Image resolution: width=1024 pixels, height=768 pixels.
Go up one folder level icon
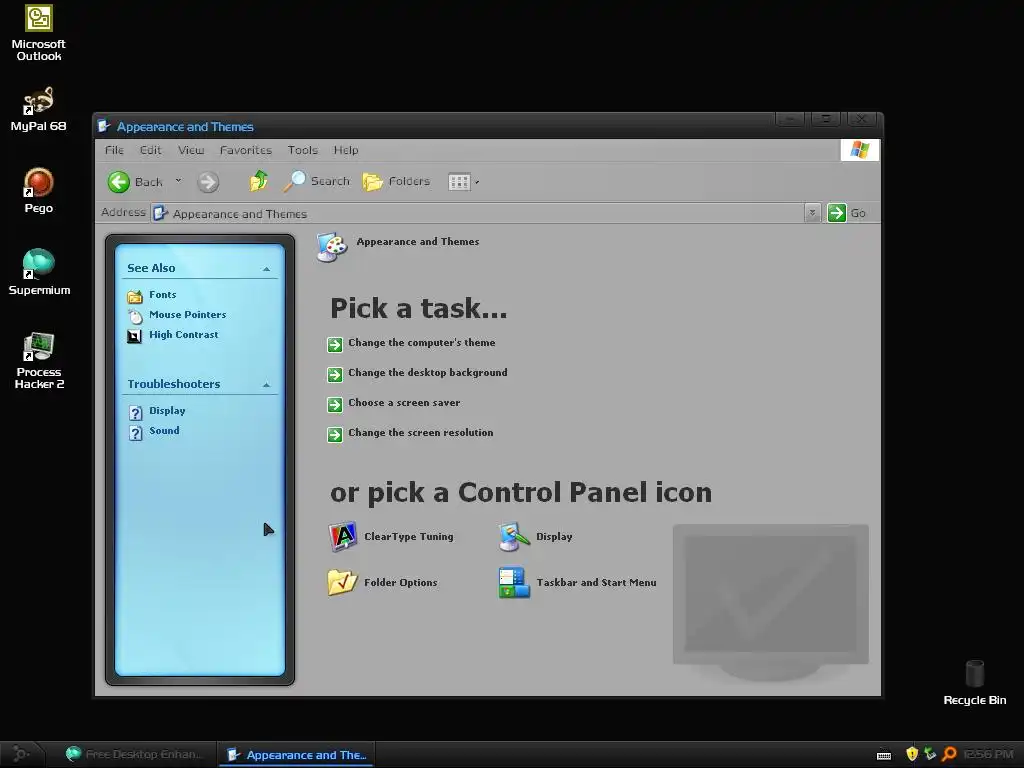pos(259,181)
